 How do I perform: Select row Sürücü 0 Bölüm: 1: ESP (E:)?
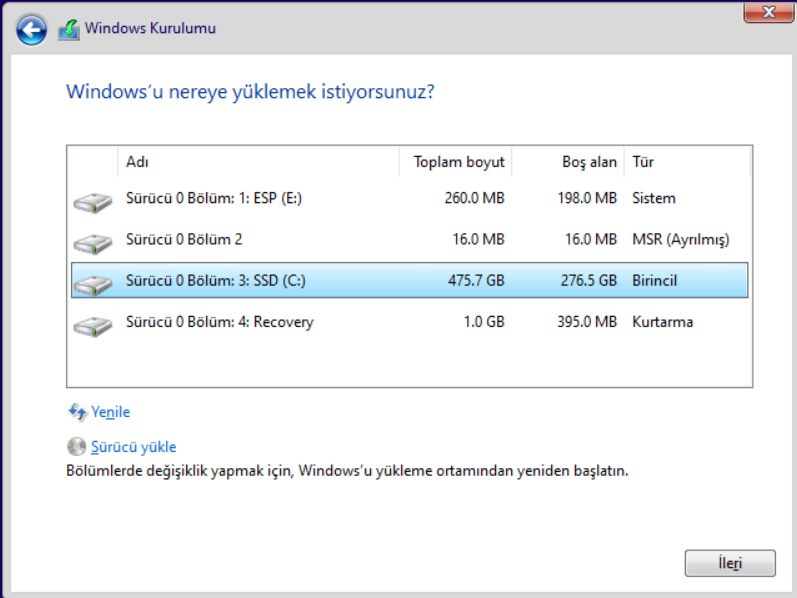pyautogui.click(x=410, y=198)
